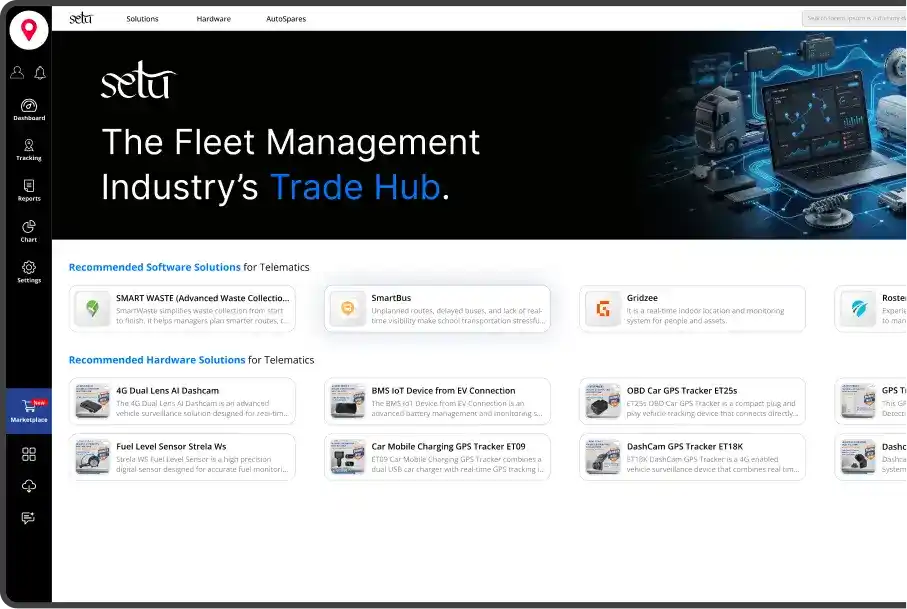907x609 pixels.
Task: Open the SmartBus solution card
Action: (437, 309)
